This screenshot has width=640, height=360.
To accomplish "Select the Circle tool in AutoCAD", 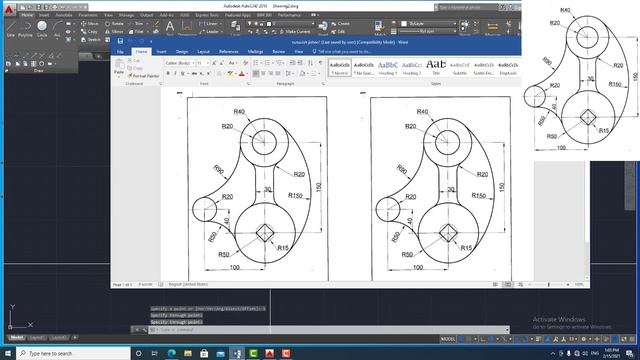I will pyautogui.click(x=42, y=29).
